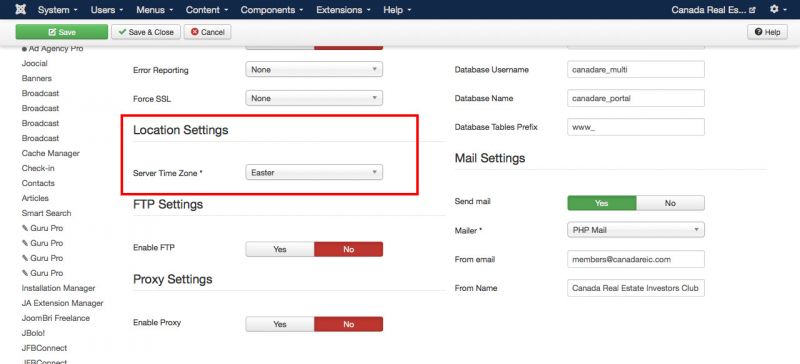Click the Joomla logo icon
This screenshot has height=364, width=800.
click(x=21, y=10)
